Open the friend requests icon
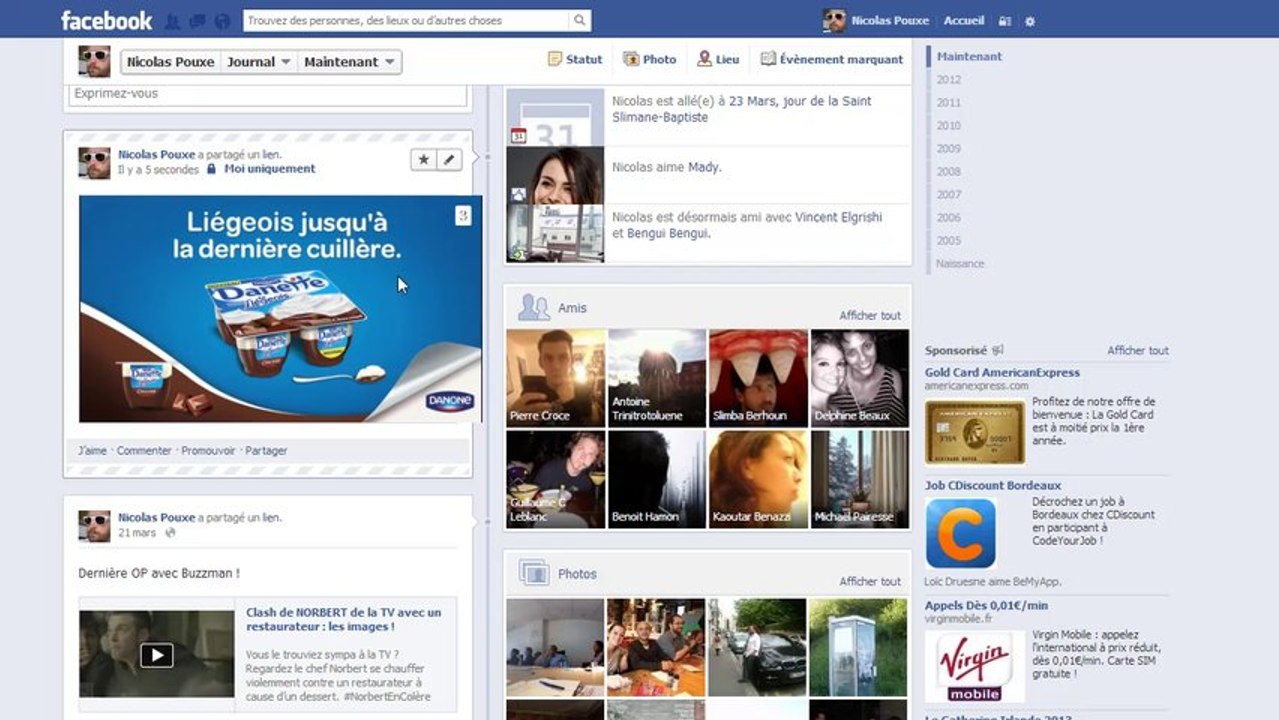 pos(171,20)
